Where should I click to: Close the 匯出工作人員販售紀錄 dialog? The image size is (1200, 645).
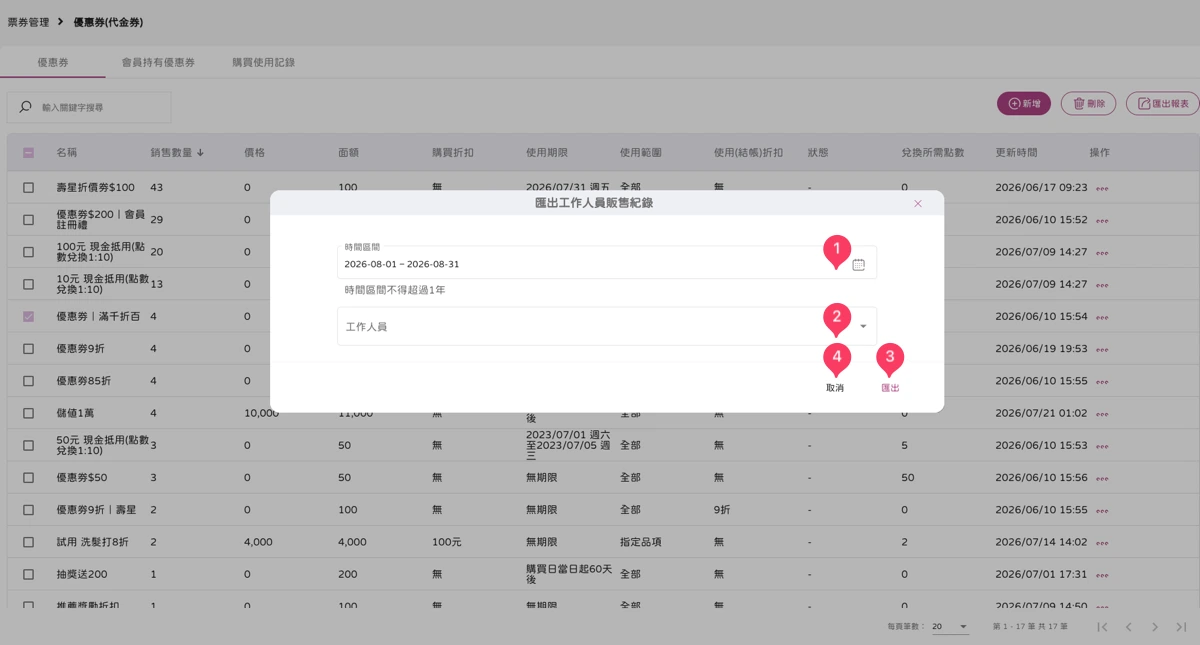[918, 203]
